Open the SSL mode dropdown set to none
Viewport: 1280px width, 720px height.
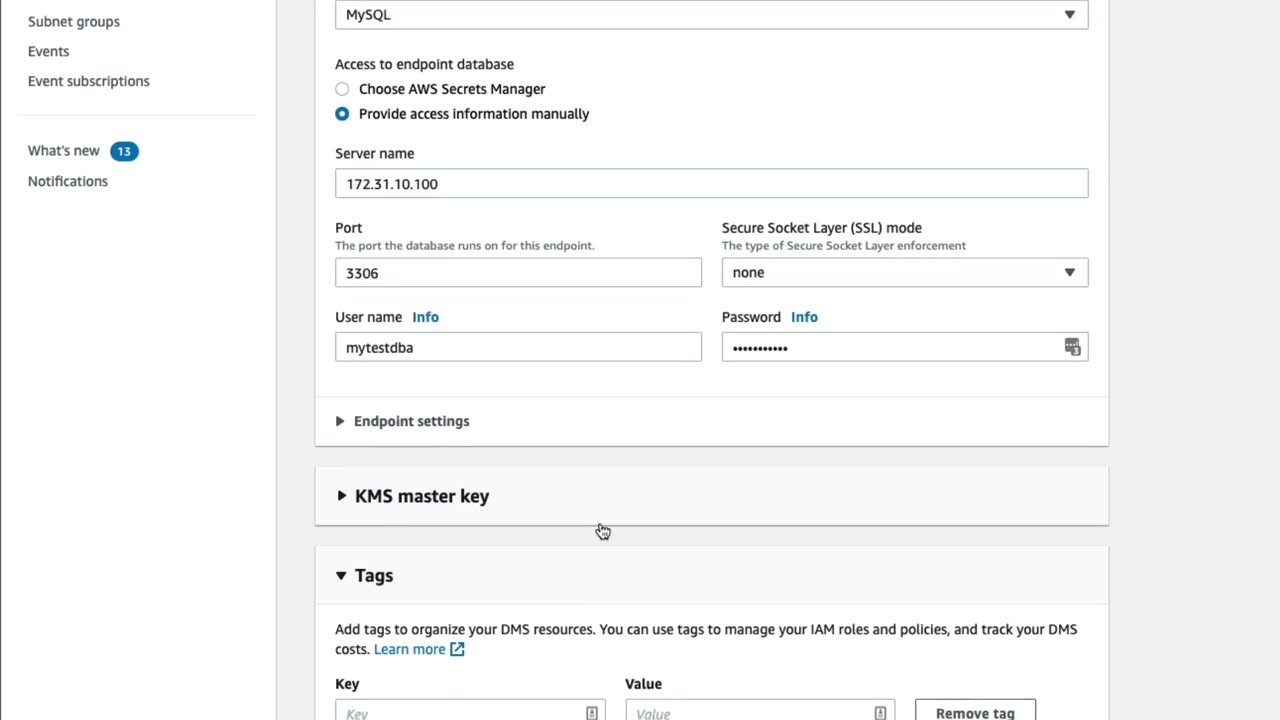(904, 272)
